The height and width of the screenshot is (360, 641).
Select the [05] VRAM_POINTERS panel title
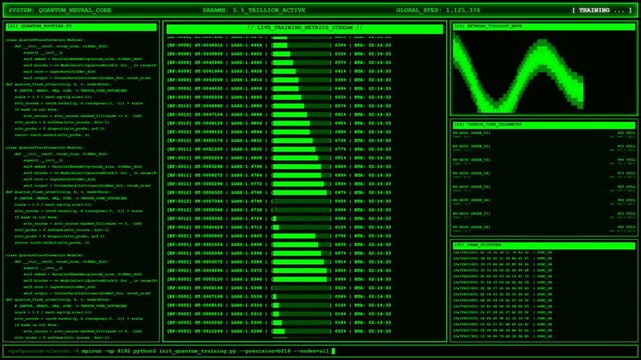[x=544, y=245]
